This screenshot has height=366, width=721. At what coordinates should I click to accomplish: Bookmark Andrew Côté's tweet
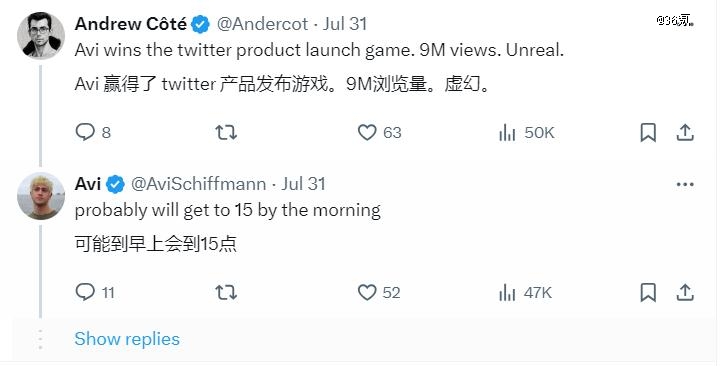tap(648, 132)
